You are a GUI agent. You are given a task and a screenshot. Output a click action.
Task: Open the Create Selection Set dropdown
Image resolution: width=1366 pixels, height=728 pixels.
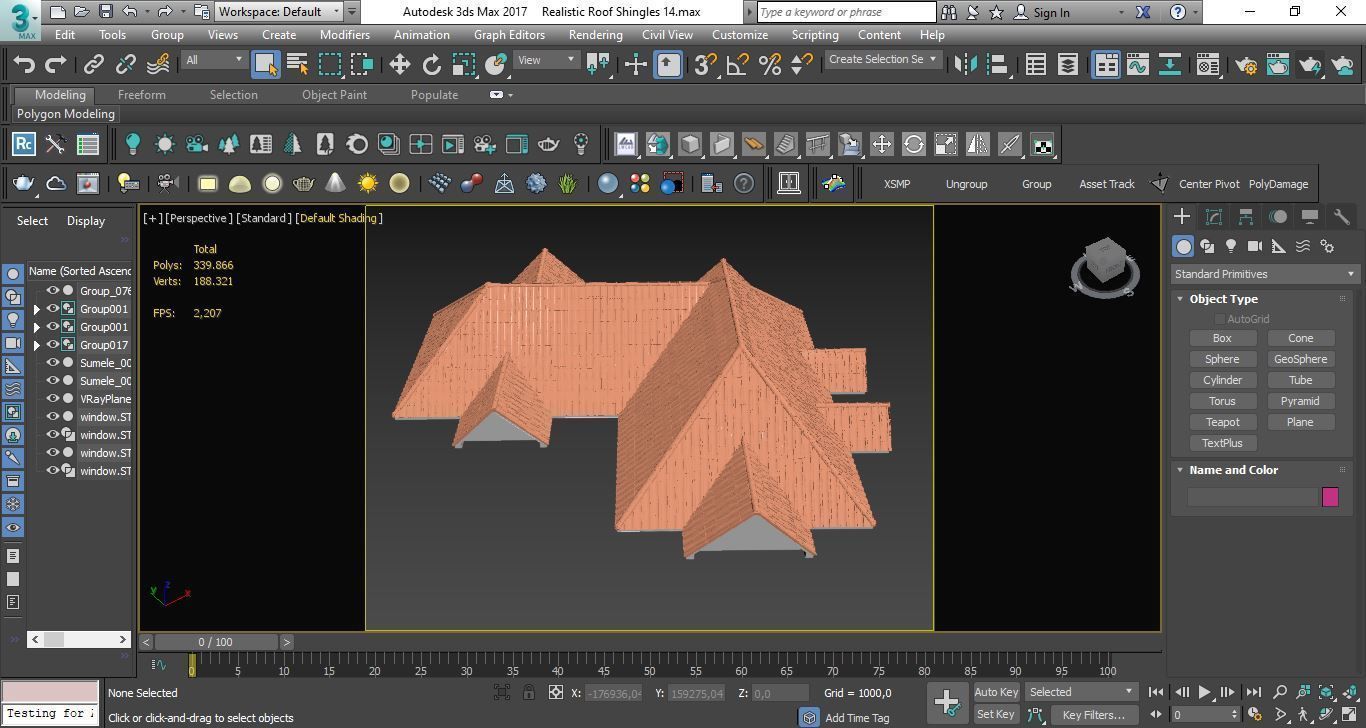click(x=883, y=60)
